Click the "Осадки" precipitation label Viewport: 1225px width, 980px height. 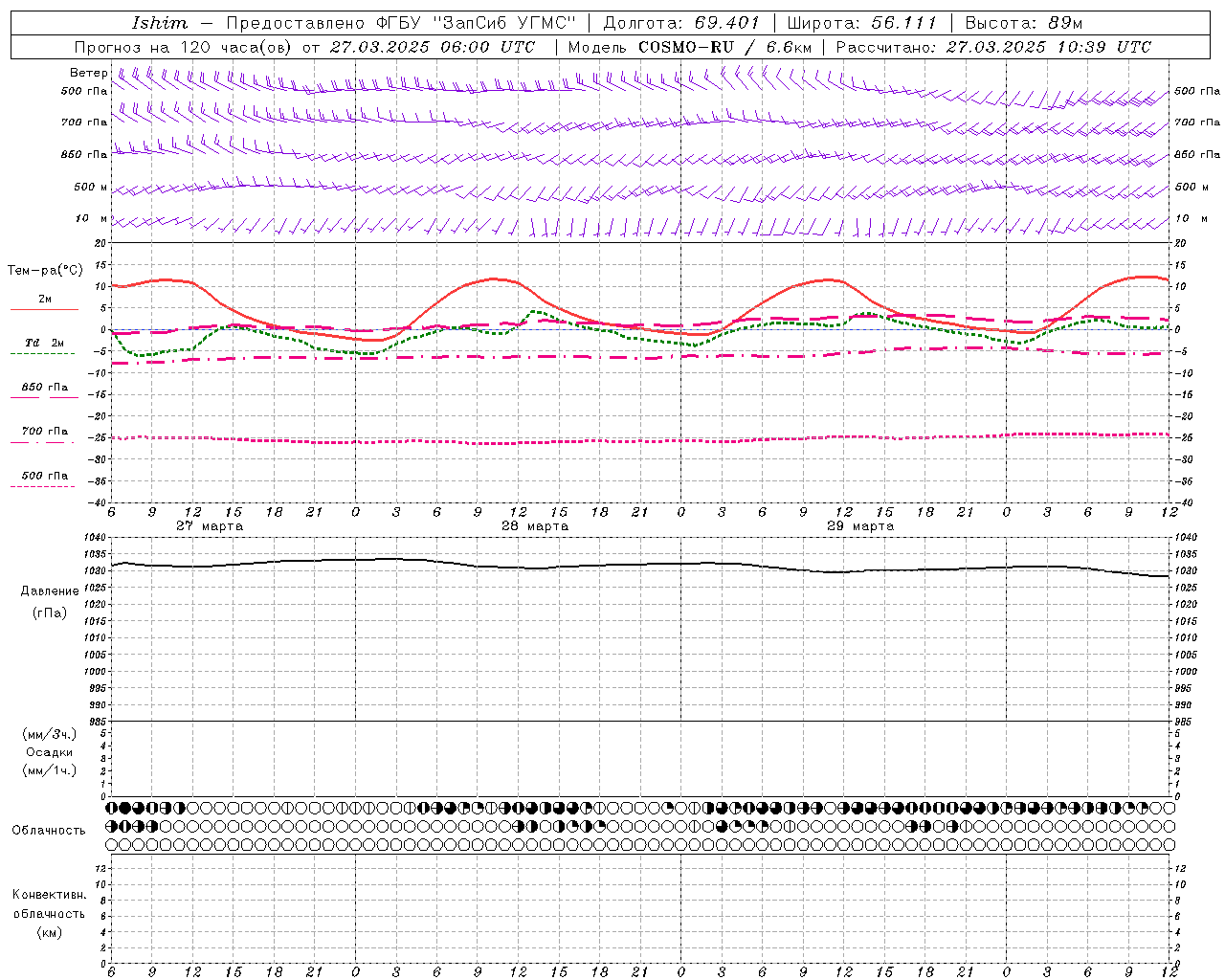point(50,752)
